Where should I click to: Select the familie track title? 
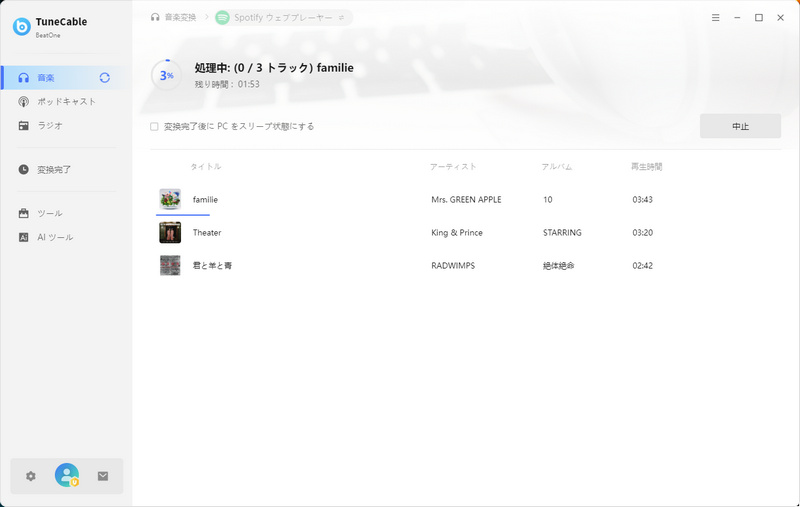click(x=205, y=199)
